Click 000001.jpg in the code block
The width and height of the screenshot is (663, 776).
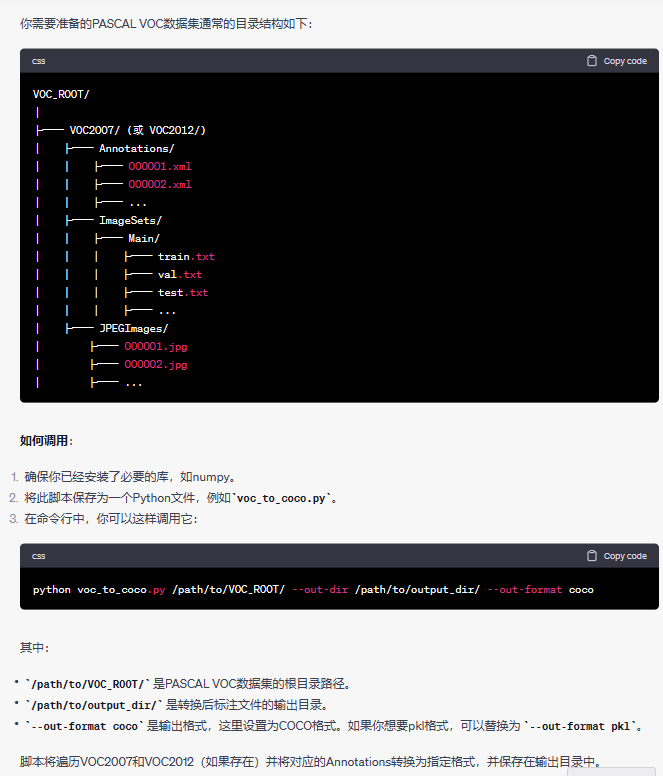(x=156, y=346)
